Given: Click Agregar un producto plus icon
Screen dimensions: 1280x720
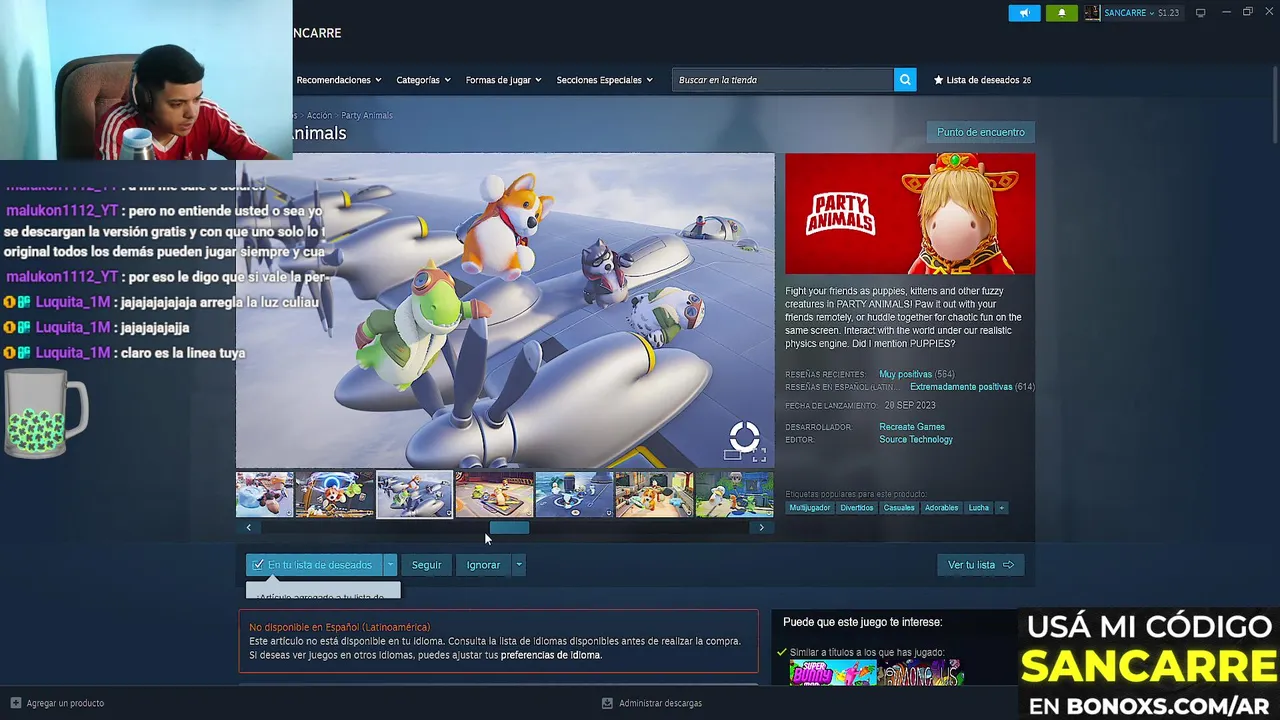Looking at the screenshot, I should point(15,703).
